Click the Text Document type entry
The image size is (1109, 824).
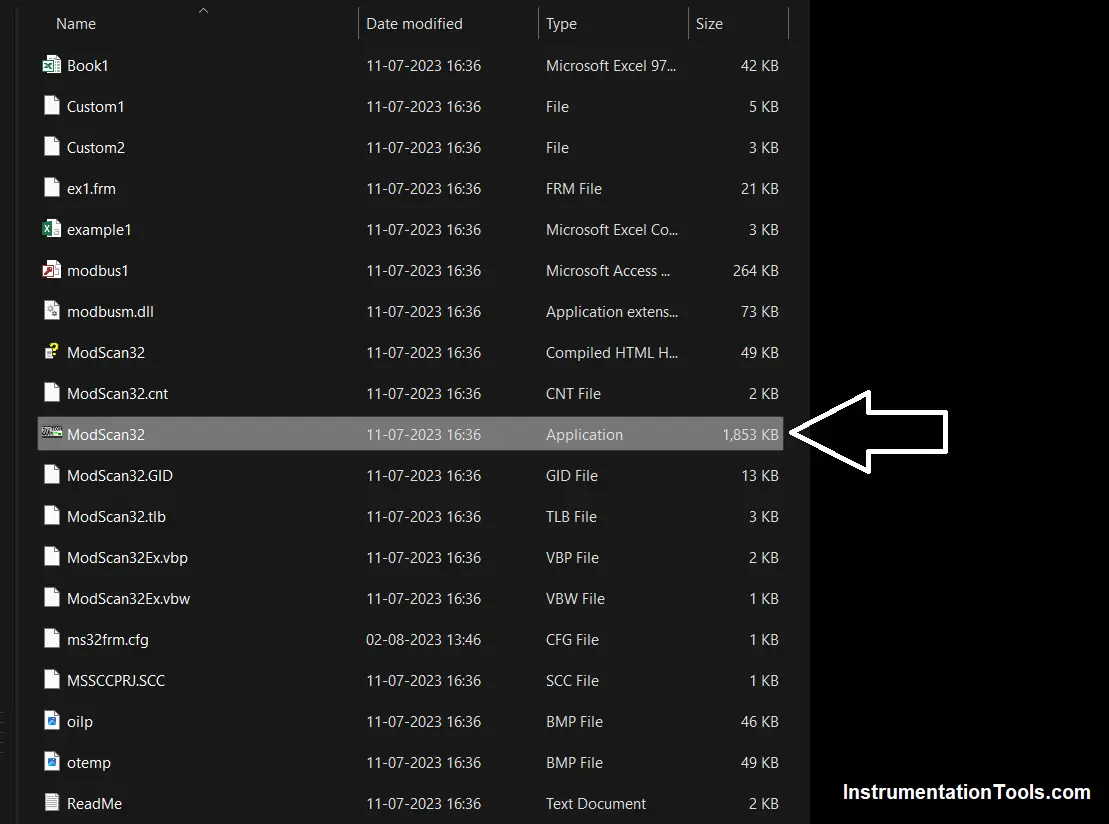[596, 804]
